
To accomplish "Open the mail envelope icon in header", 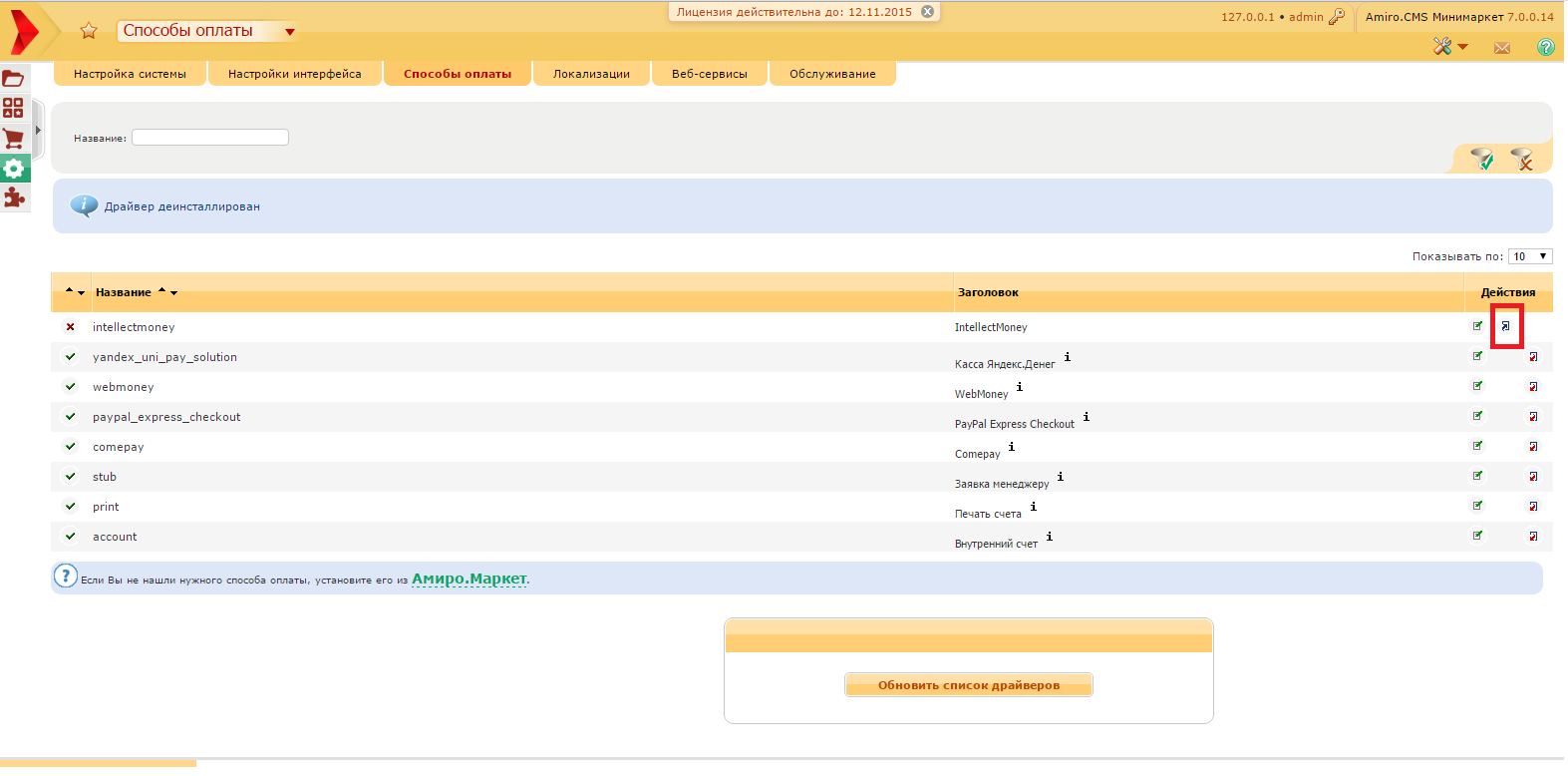I will point(1502,48).
